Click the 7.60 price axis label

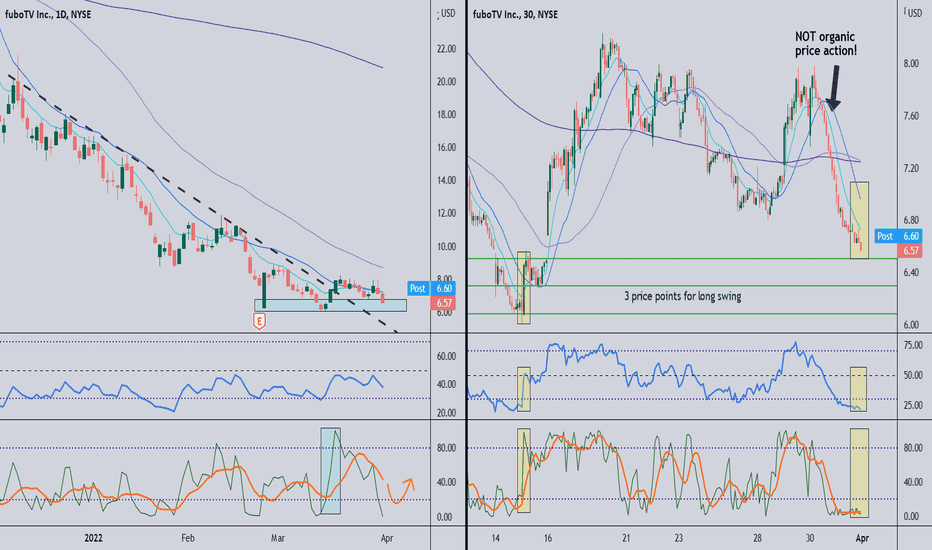pyautogui.click(x=911, y=116)
